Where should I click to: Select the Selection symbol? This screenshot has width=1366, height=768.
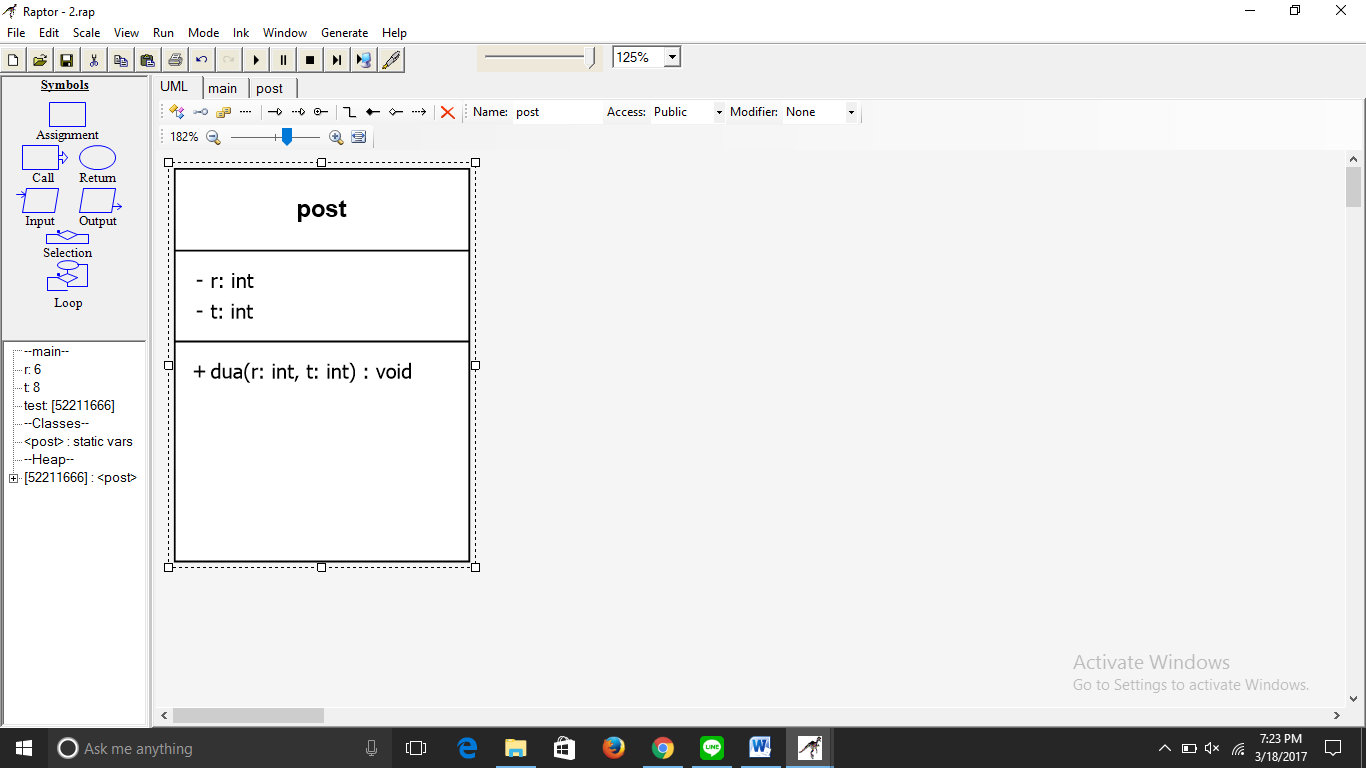coord(67,245)
